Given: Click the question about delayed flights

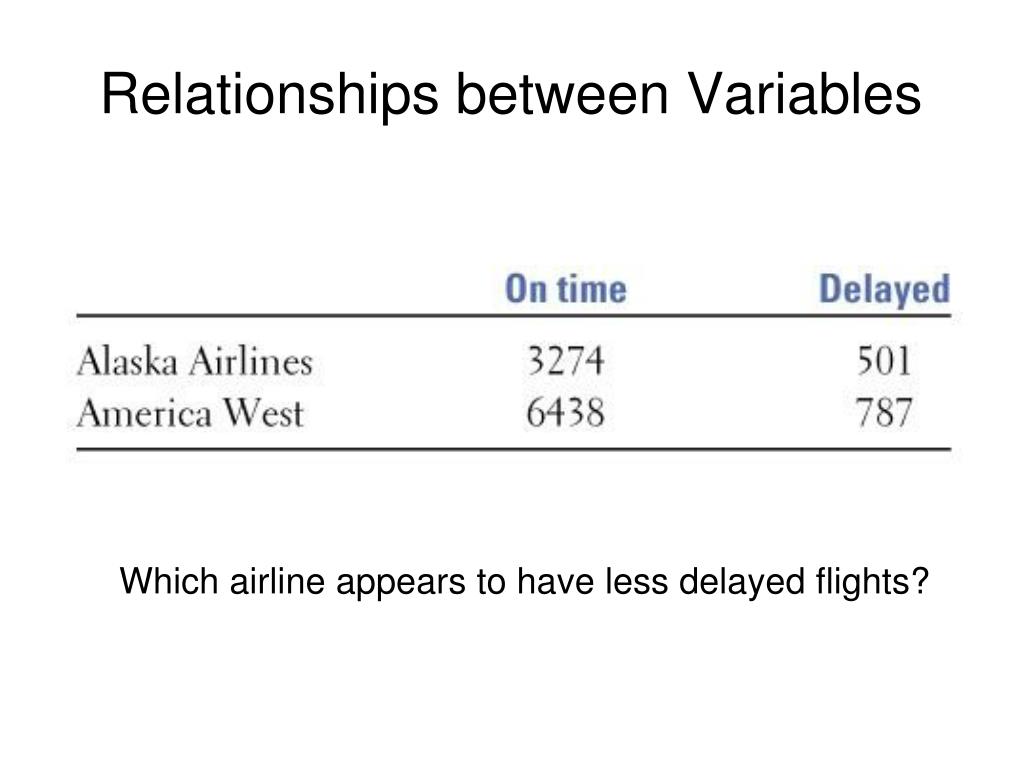Looking at the screenshot, I should [523, 582].
